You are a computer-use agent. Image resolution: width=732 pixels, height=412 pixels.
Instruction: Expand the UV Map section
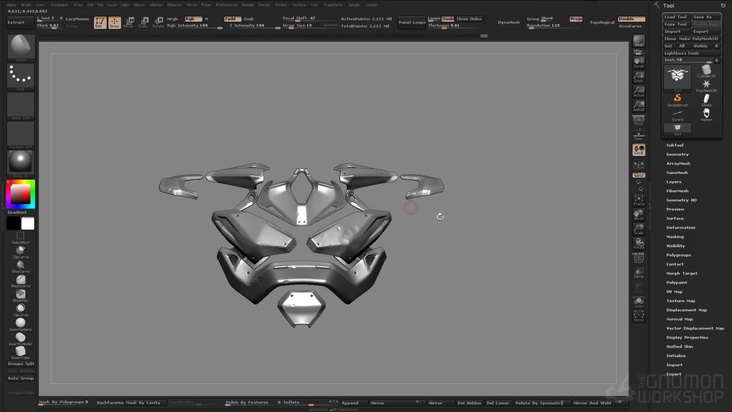tap(675, 292)
